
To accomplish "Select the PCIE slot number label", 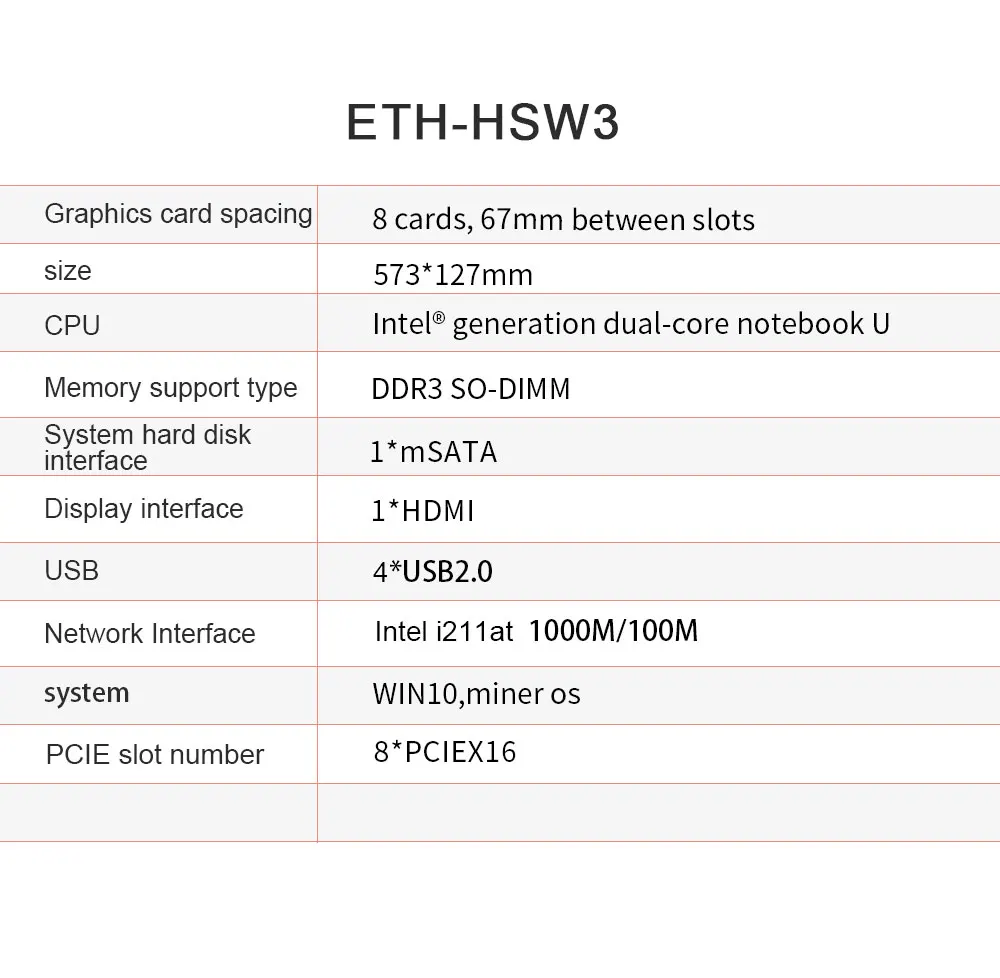I will click(x=155, y=755).
